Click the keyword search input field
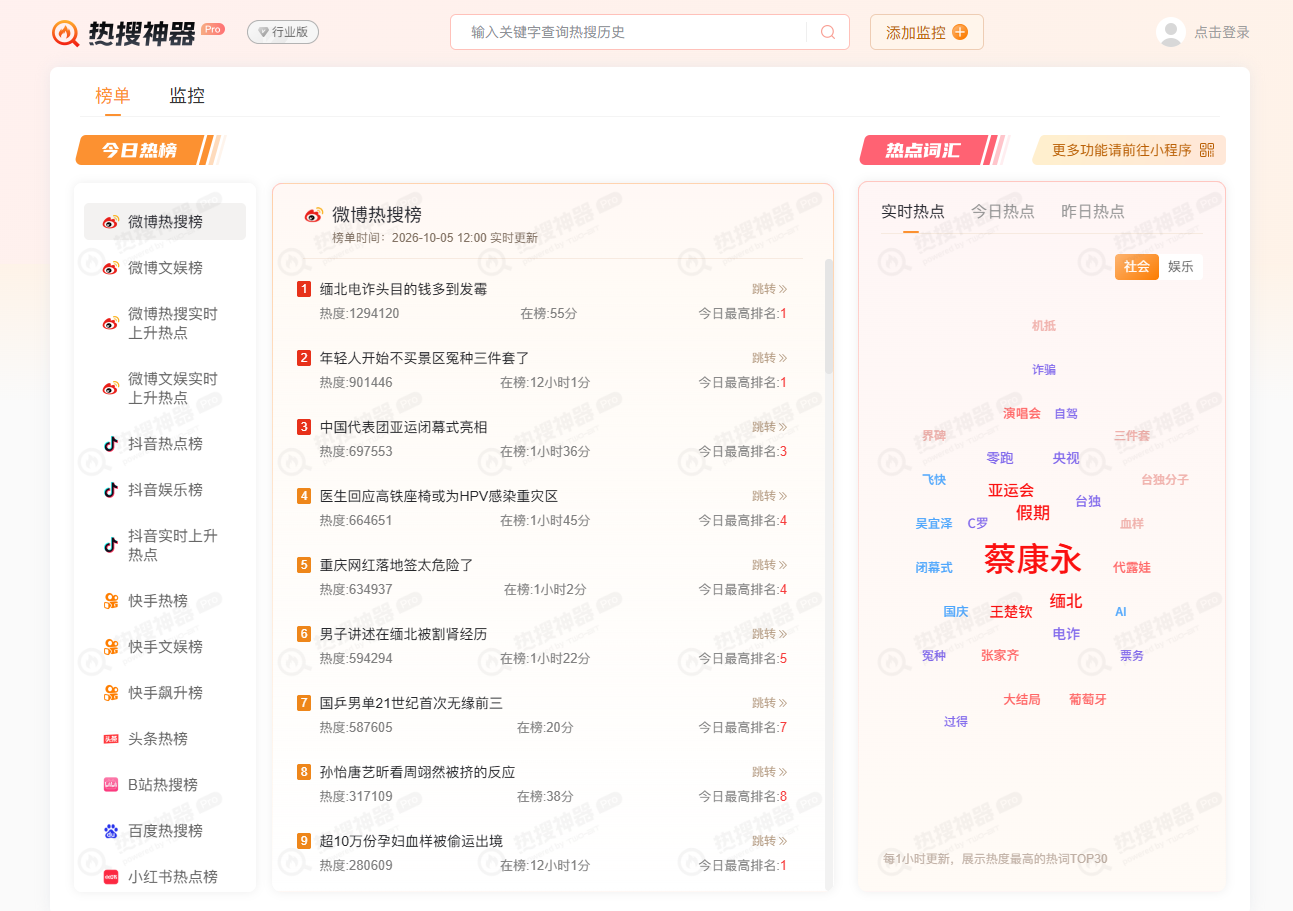 pyautogui.click(x=638, y=32)
